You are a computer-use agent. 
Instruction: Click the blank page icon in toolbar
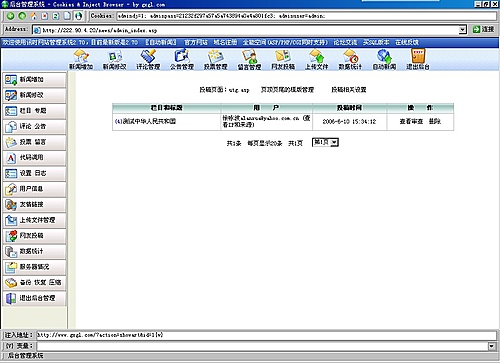coord(67,16)
